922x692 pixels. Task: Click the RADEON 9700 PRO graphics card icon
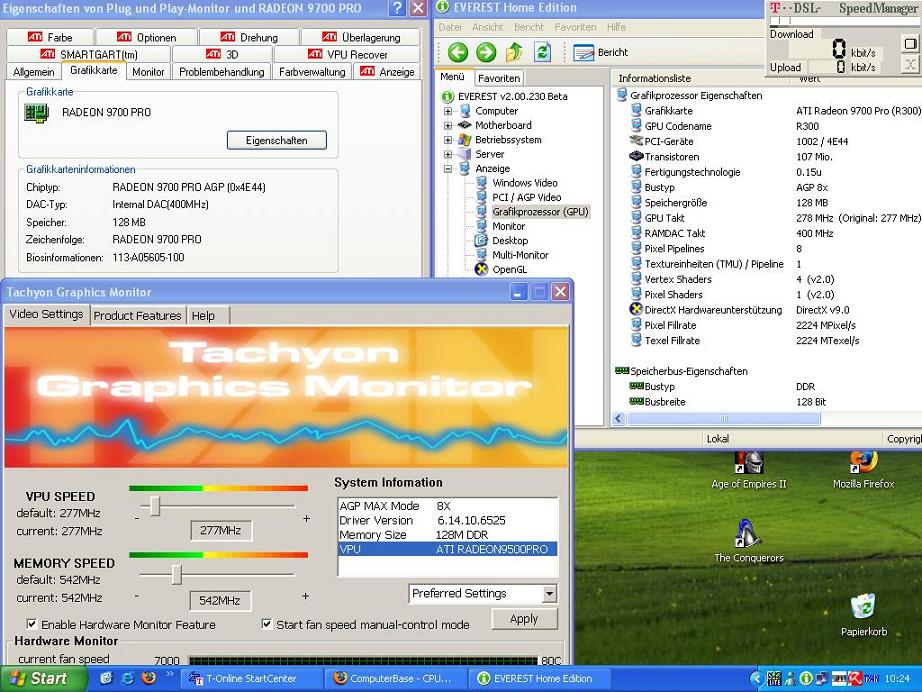(36, 112)
